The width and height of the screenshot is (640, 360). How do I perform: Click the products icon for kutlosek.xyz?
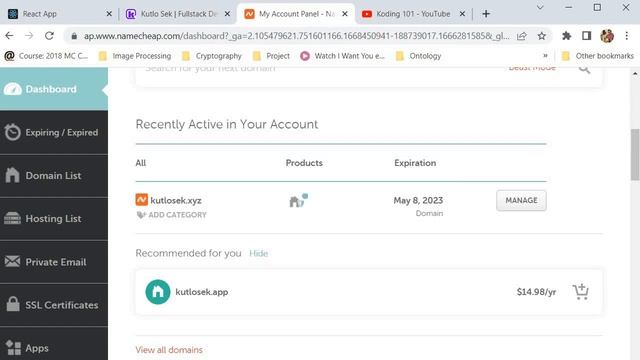298,200
